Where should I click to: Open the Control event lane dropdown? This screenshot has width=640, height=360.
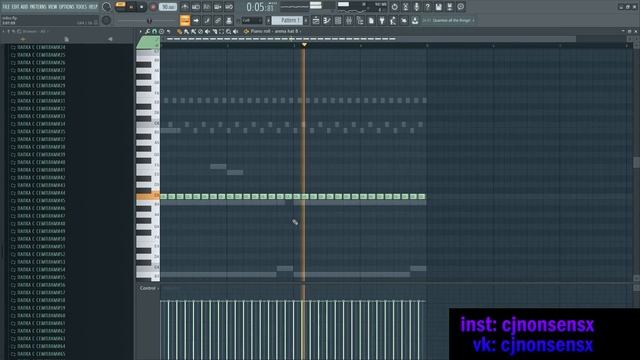tap(149, 288)
